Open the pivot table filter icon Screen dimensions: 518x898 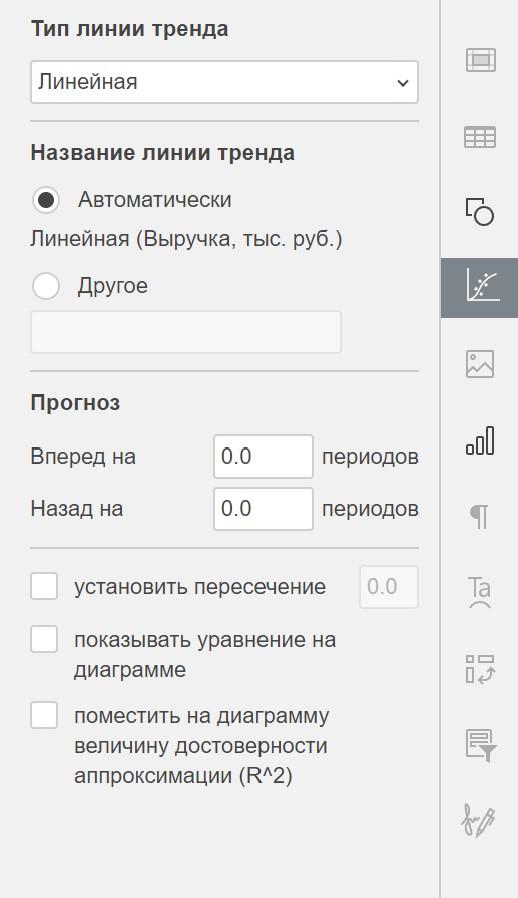(x=480, y=745)
